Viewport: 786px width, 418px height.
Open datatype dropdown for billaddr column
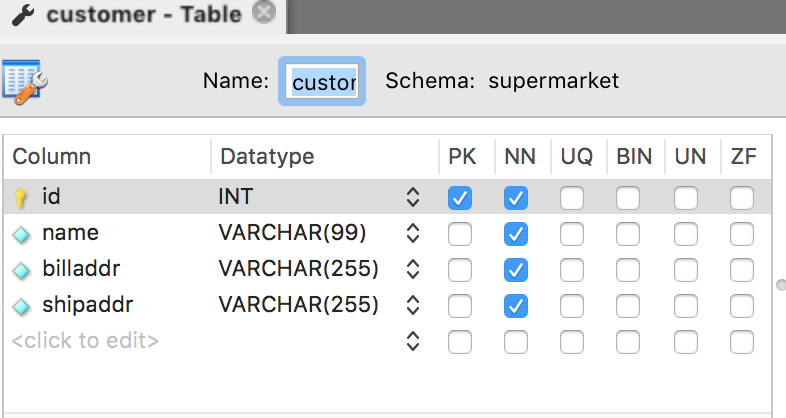click(x=412, y=270)
